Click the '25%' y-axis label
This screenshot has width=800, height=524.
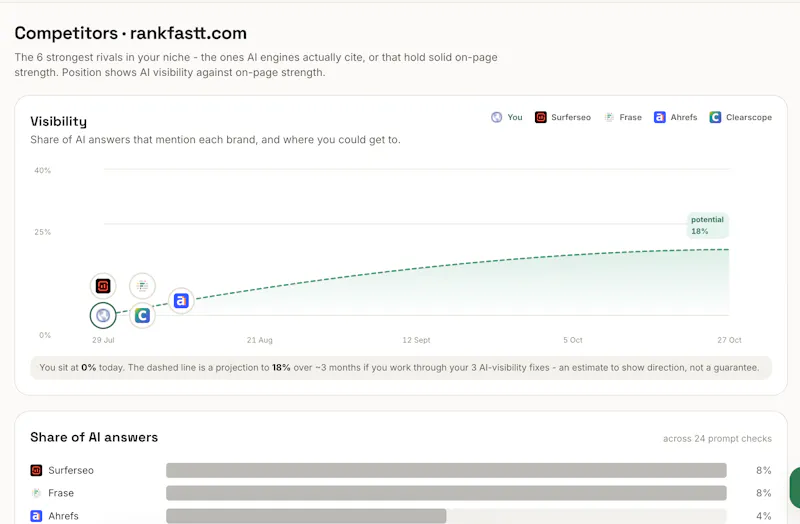[42, 232]
